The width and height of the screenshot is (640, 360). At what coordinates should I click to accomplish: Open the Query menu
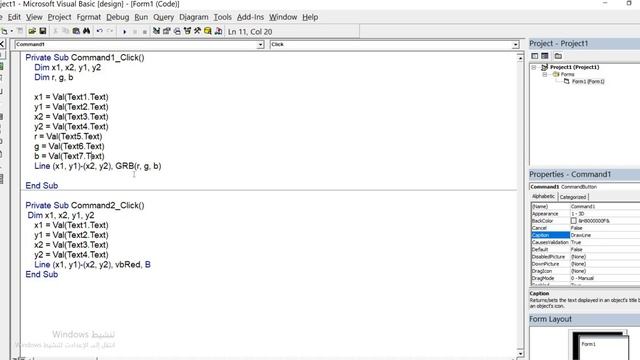coord(164,17)
